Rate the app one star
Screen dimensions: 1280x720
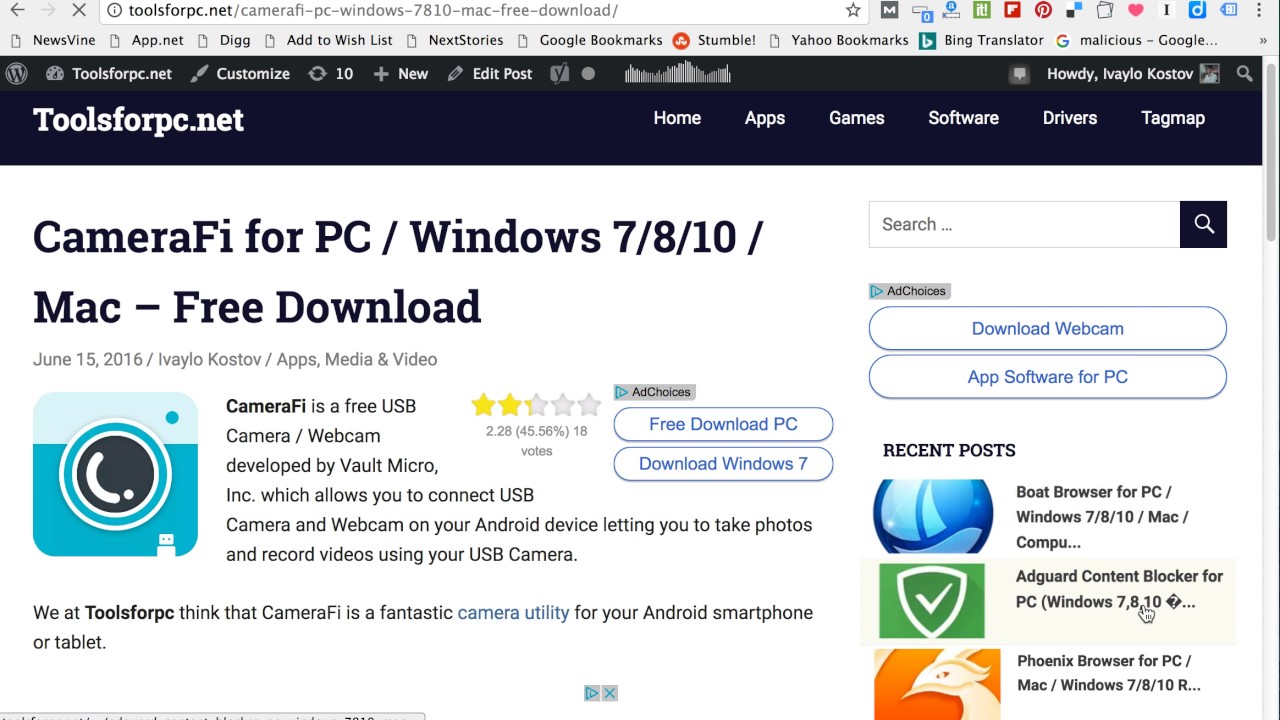tap(484, 405)
